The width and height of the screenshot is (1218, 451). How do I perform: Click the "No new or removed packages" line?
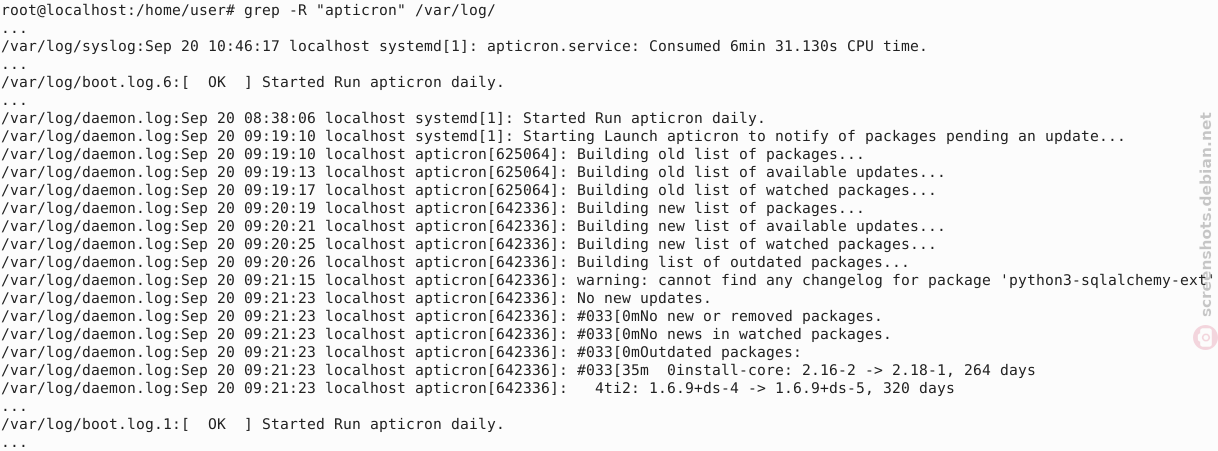(441, 316)
